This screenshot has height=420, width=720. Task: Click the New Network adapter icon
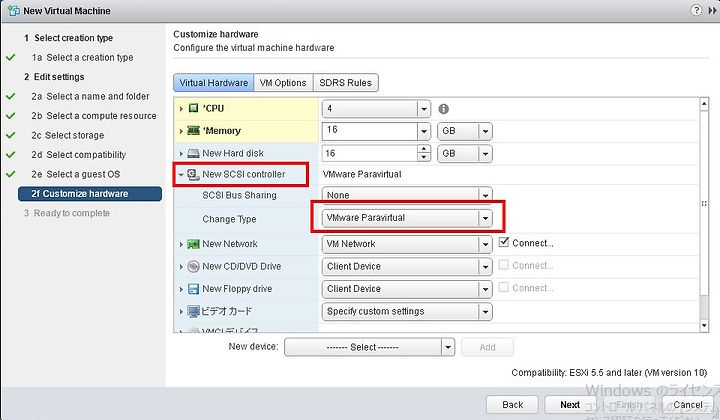193,244
